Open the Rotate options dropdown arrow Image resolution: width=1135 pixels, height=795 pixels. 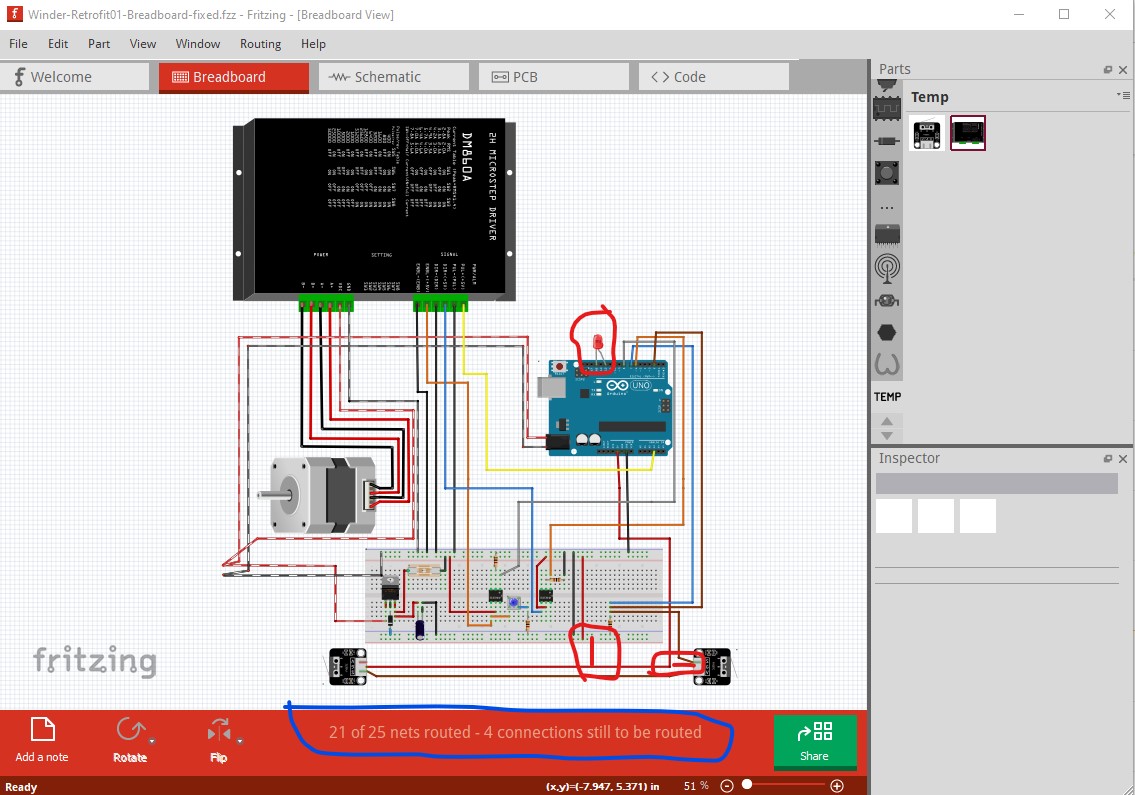click(152, 741)
